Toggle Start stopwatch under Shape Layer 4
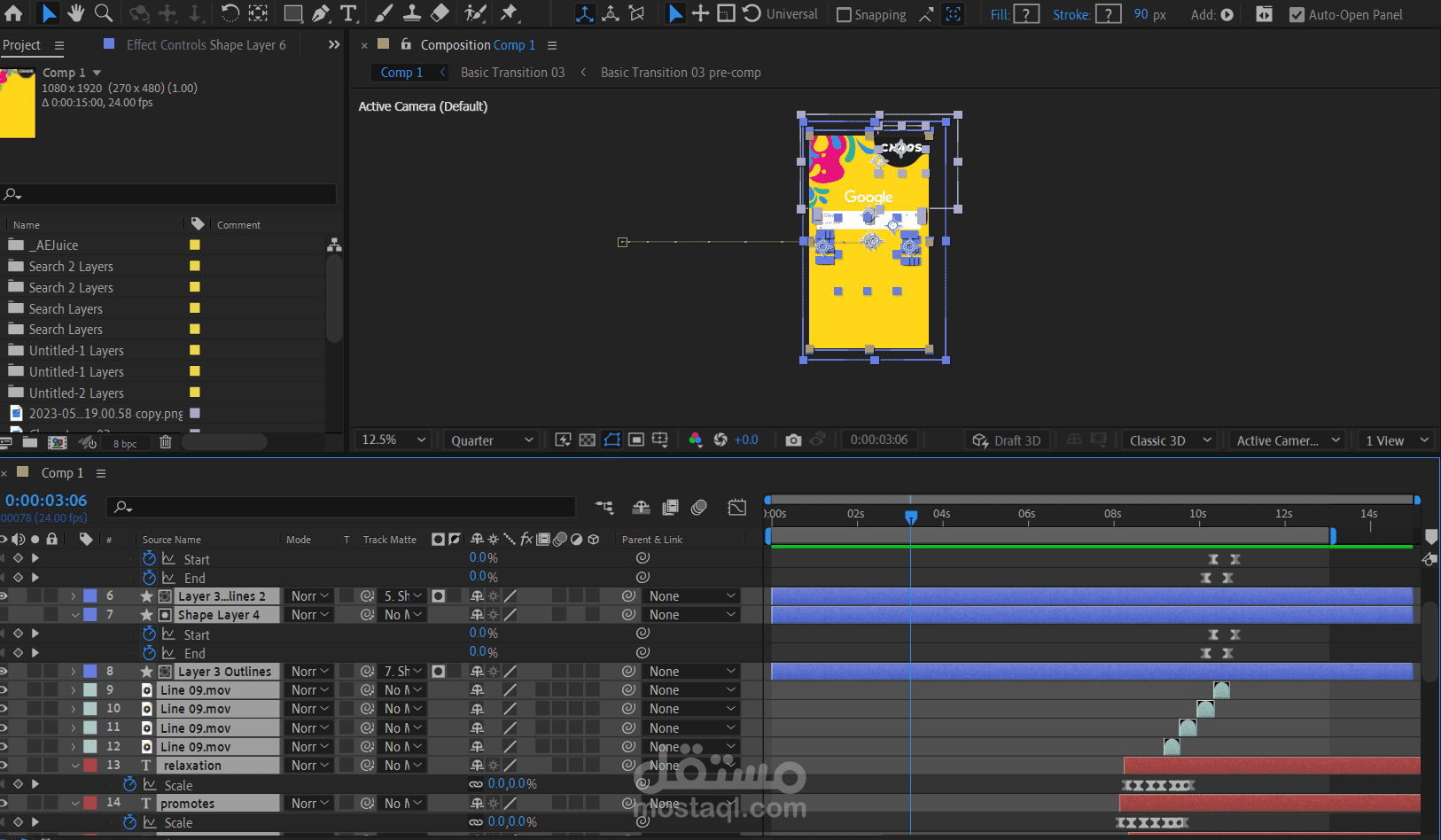Viewport: 1441px width, 840px height. point(149,634)
